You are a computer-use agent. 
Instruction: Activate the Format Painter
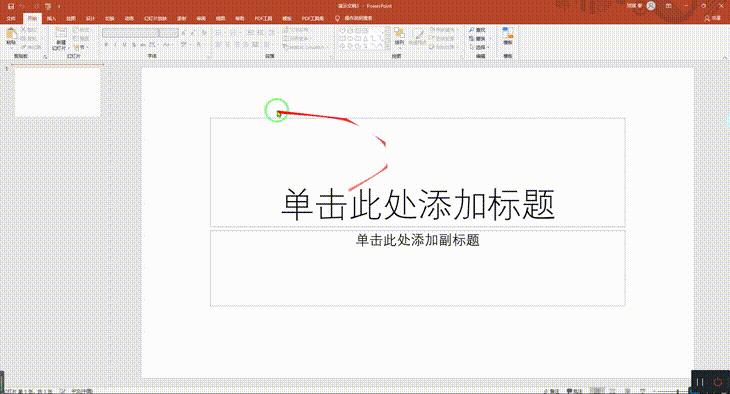tap(31, 47)
